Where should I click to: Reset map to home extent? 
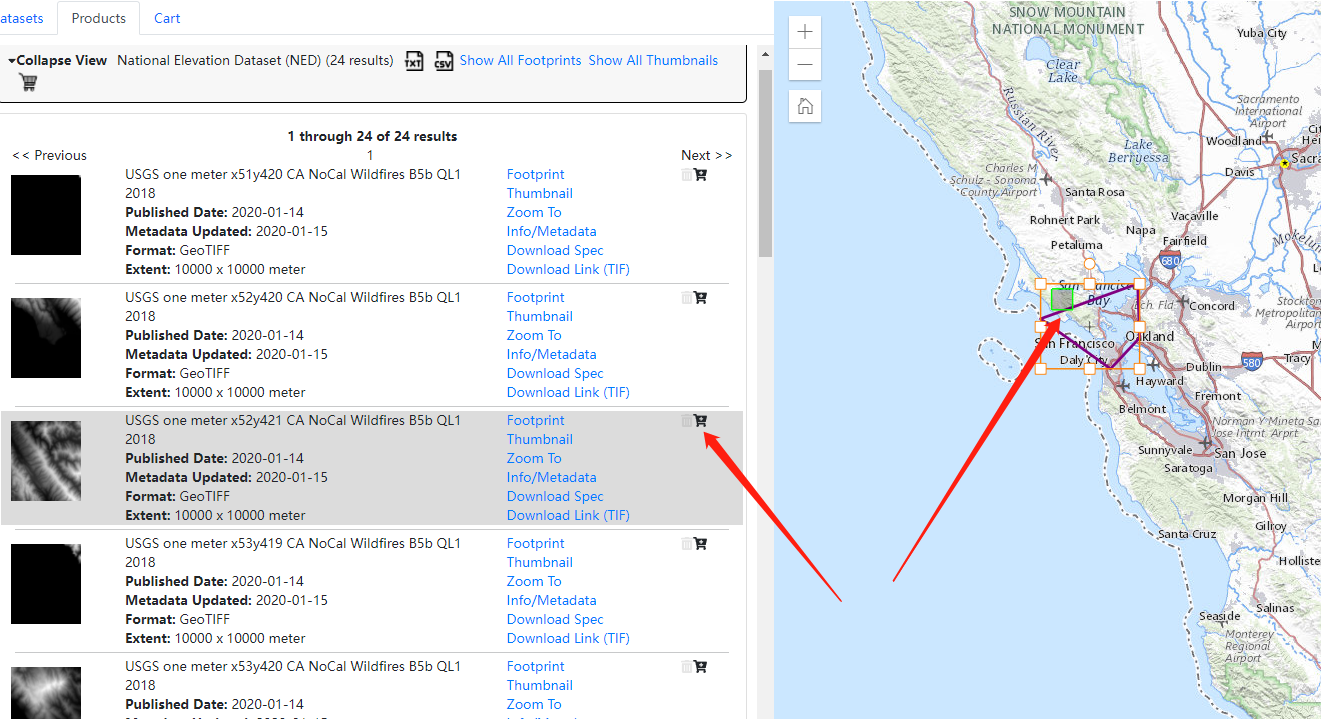(805, 106)
